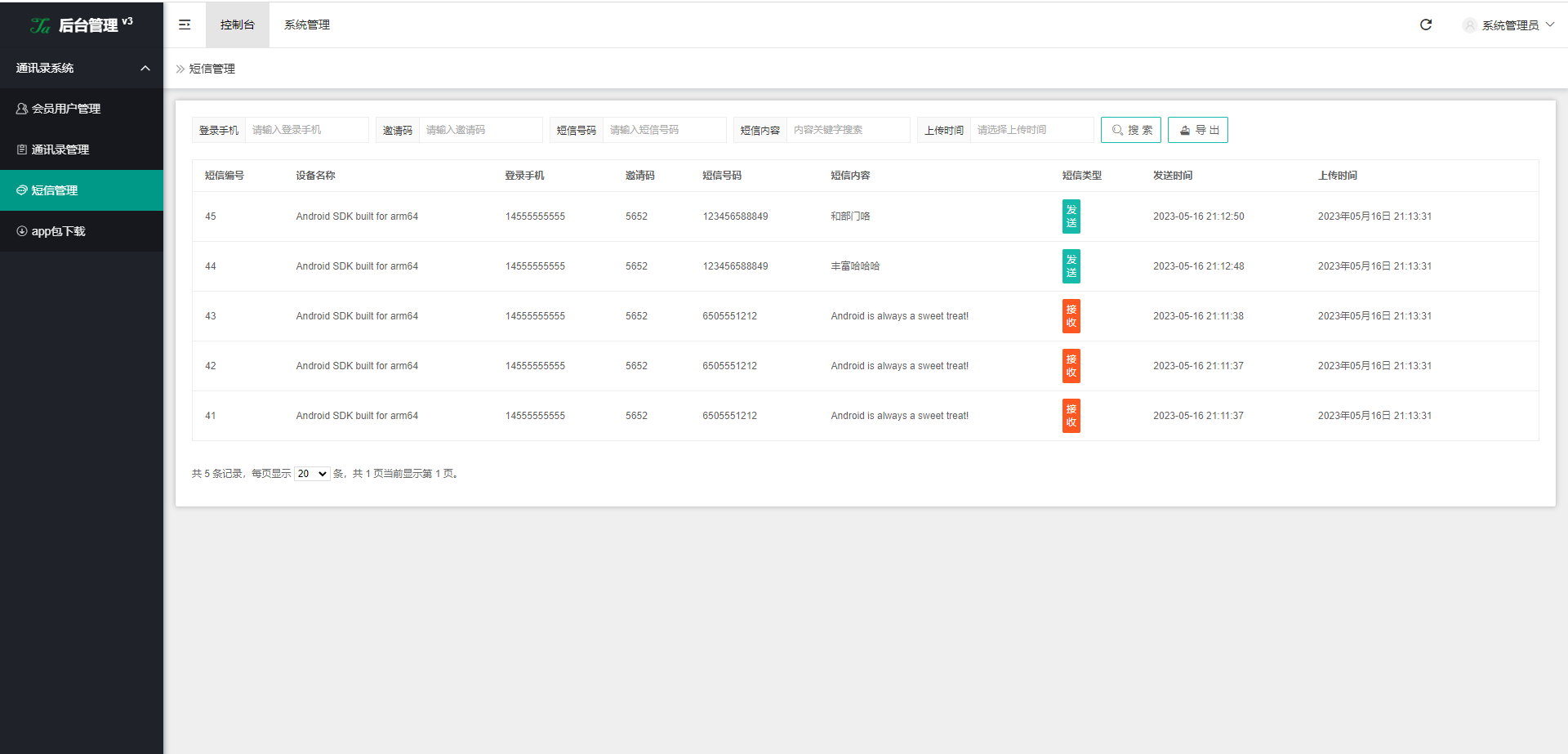Open 通讯录管理 in the sidebar

point(60,149)
